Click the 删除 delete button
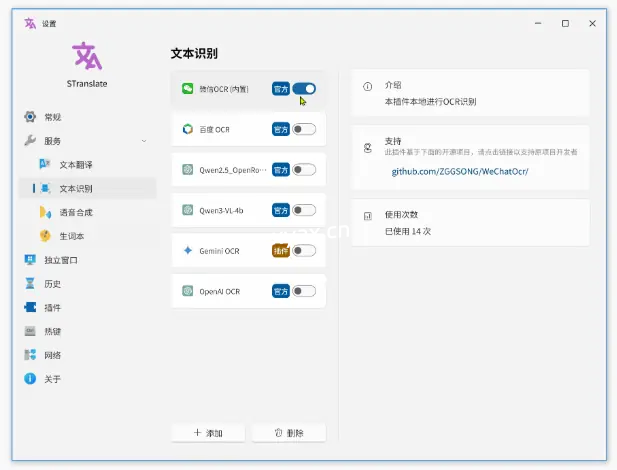Viewport: 617px width, 470px height. point(289,433)
